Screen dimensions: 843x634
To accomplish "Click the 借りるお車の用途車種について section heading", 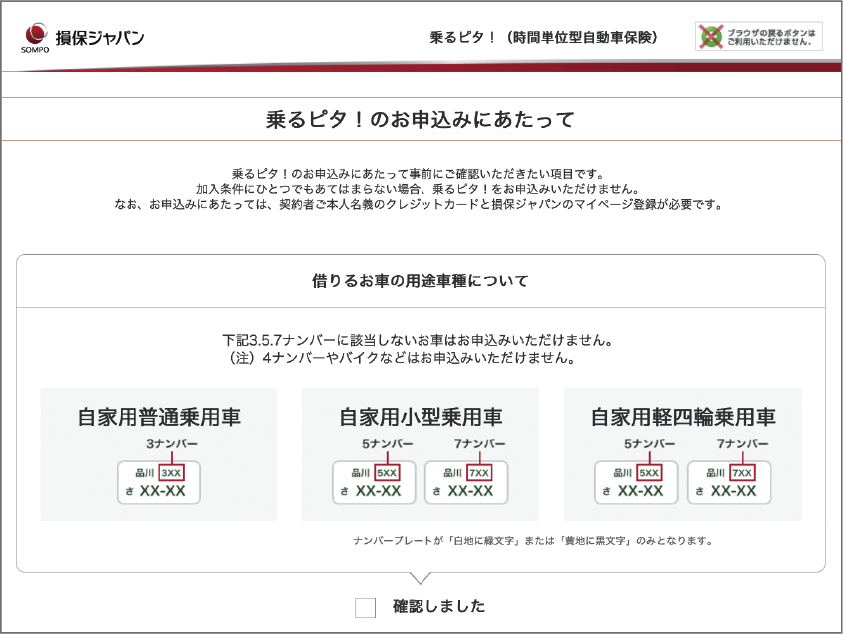I will click(x=420, y=281).
